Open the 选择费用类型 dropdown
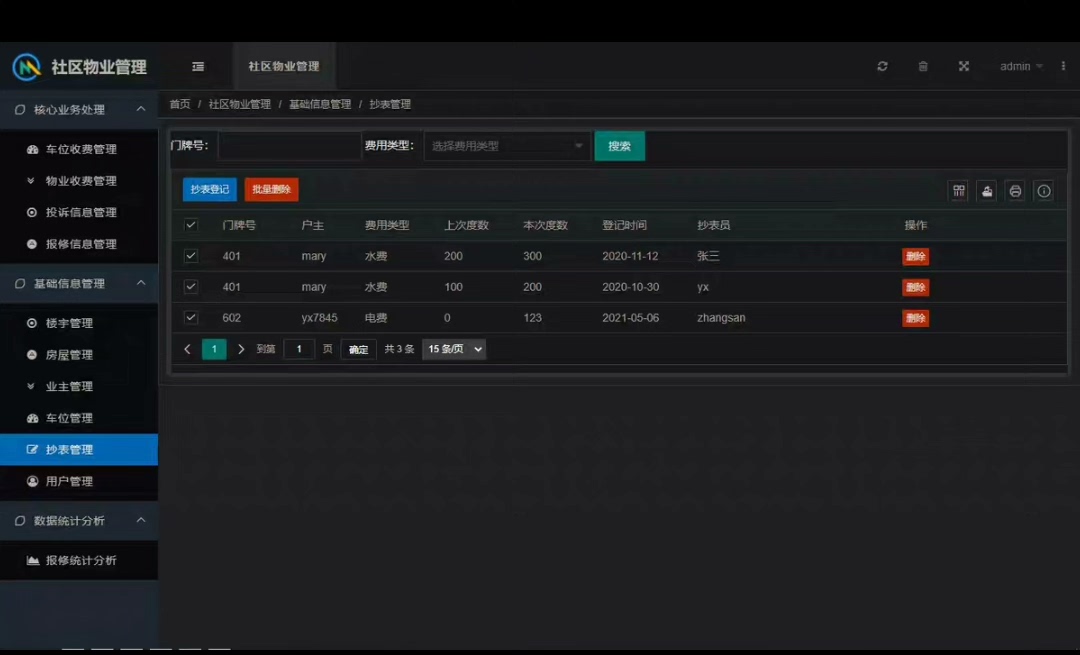The width and height of the screenshot is (1080, 655). tap(508, 146)
